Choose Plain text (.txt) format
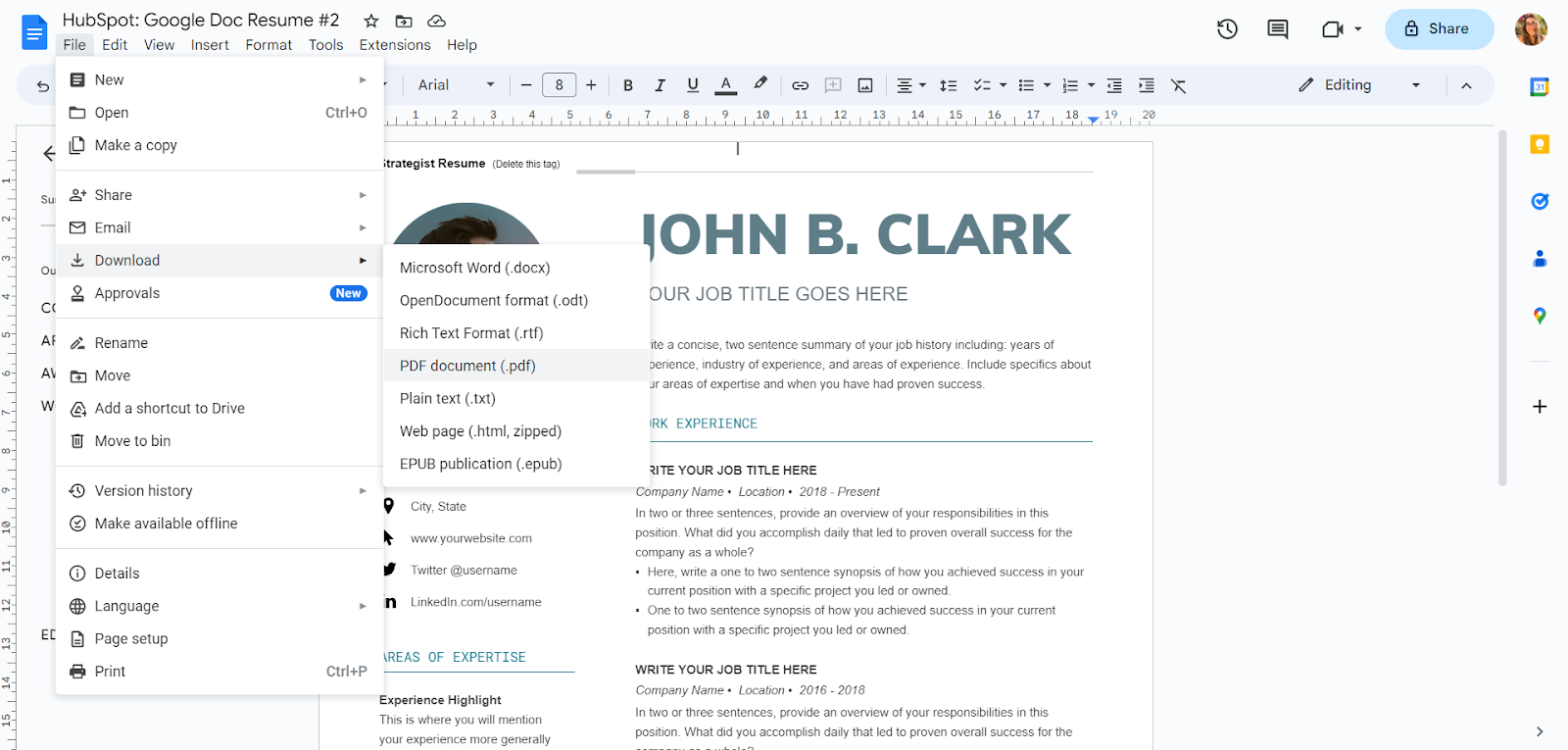The width and height of the screenshot is (1568, 750). tap(516, 398)
